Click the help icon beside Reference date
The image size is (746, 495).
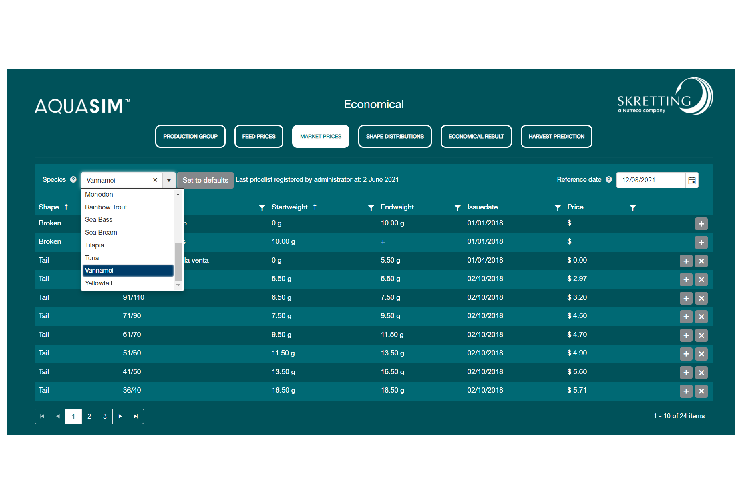(609, 180)
